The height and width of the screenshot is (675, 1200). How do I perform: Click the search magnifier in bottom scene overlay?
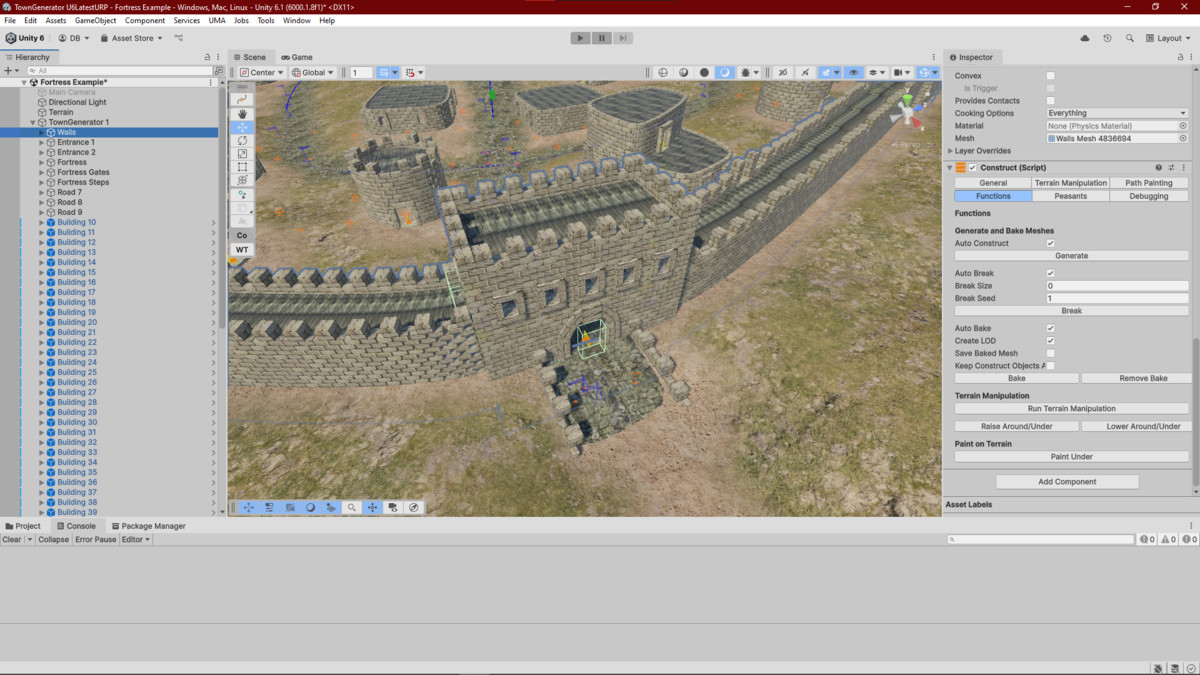click(352, 507)
